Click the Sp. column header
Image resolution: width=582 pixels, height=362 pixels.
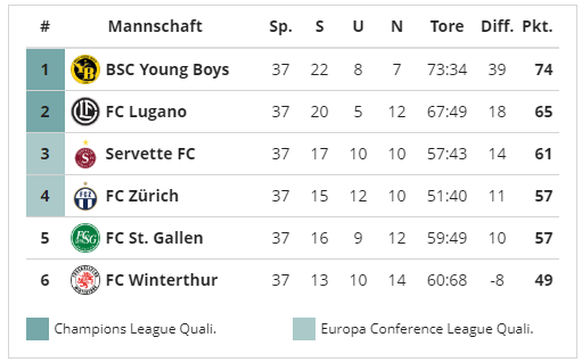(x=281, y=27)
